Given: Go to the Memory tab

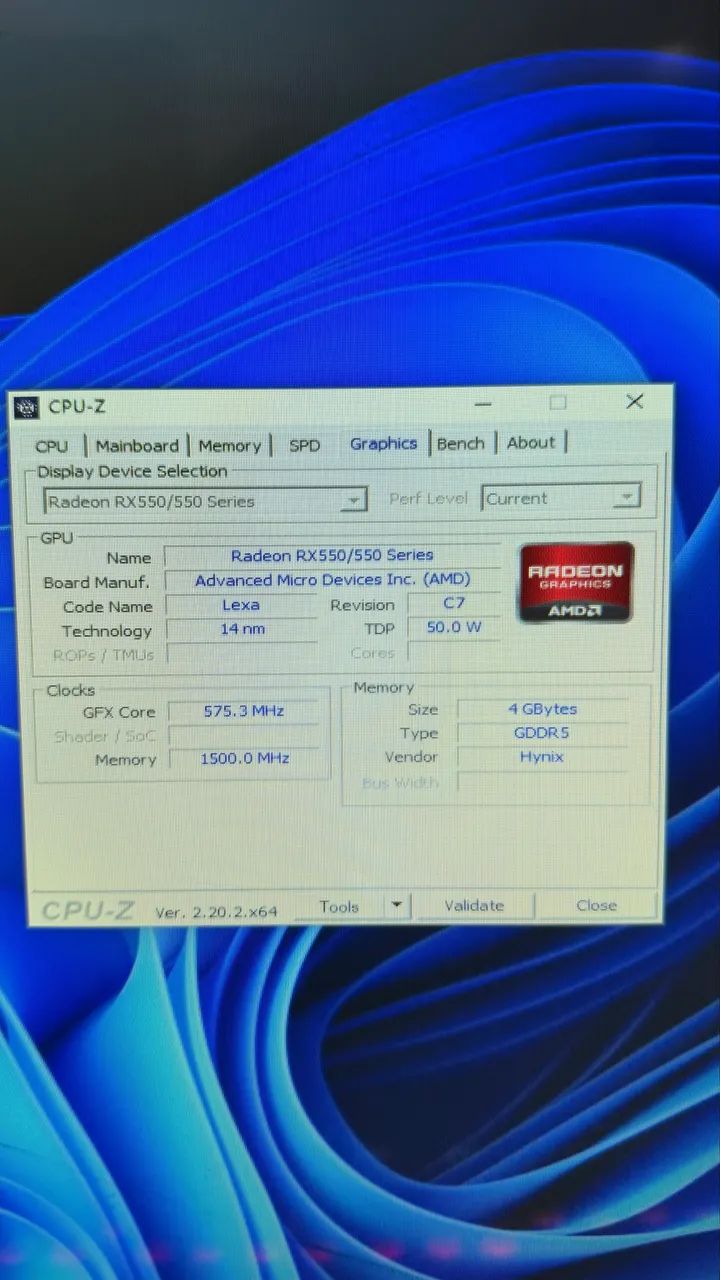Looking at the screenshot, I should (x=229, y=446).
